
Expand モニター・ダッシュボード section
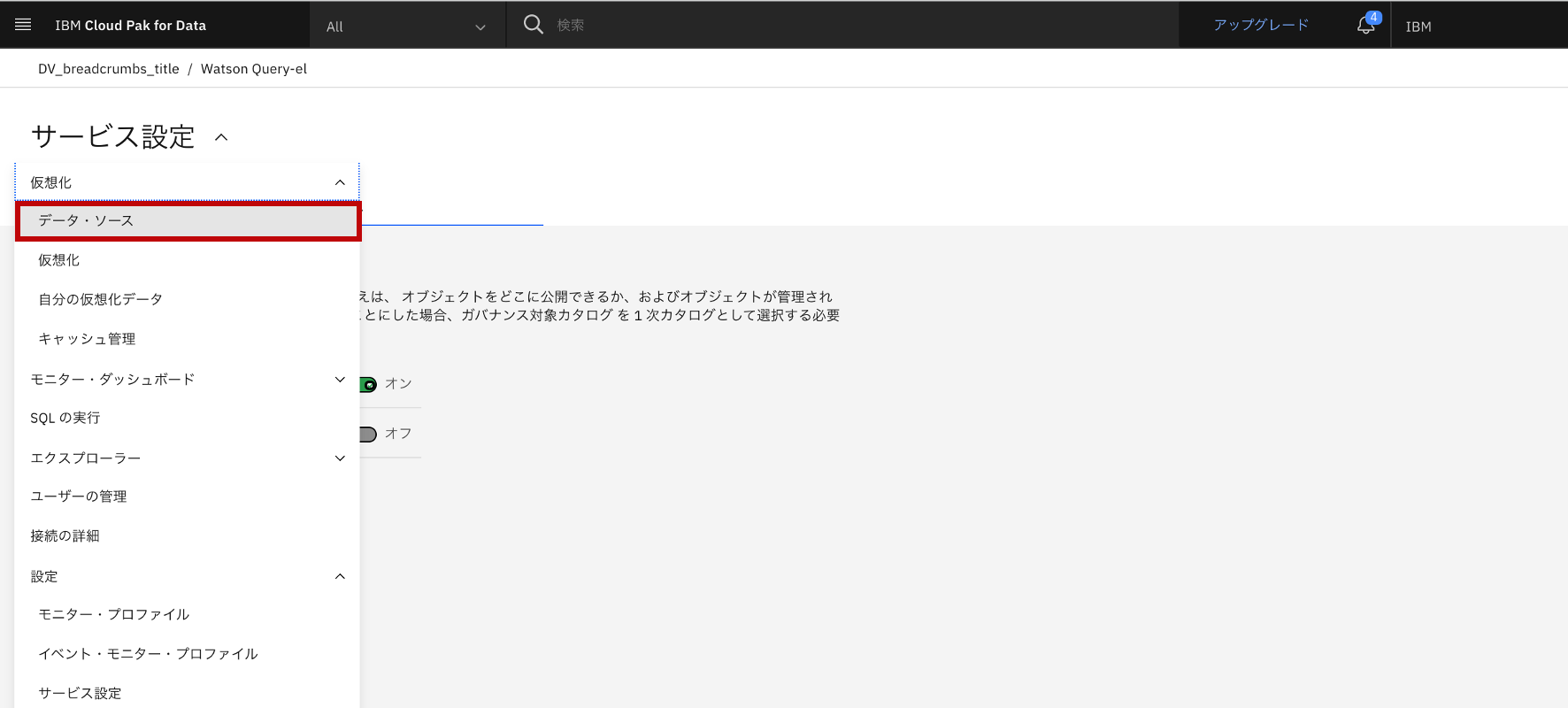coord(187,379)
